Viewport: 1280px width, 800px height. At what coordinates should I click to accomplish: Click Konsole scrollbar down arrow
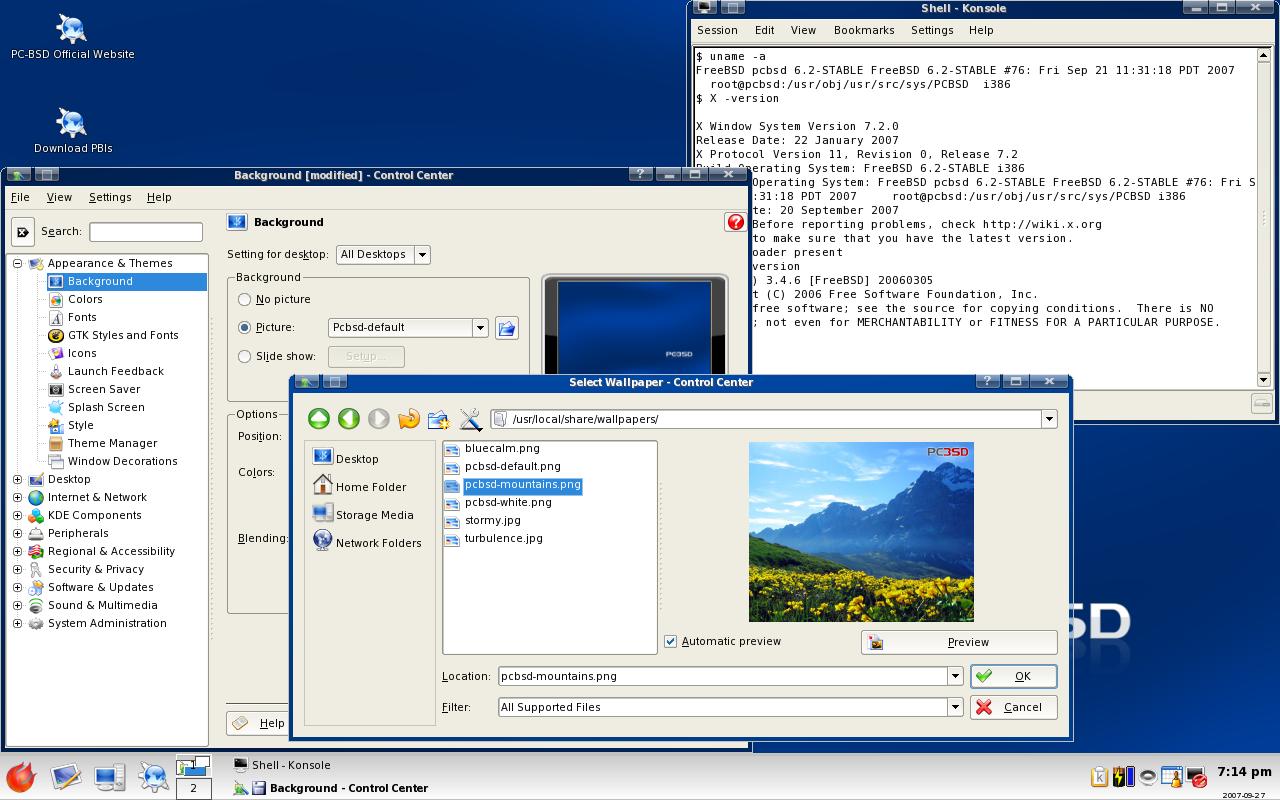pos(1263,380)
